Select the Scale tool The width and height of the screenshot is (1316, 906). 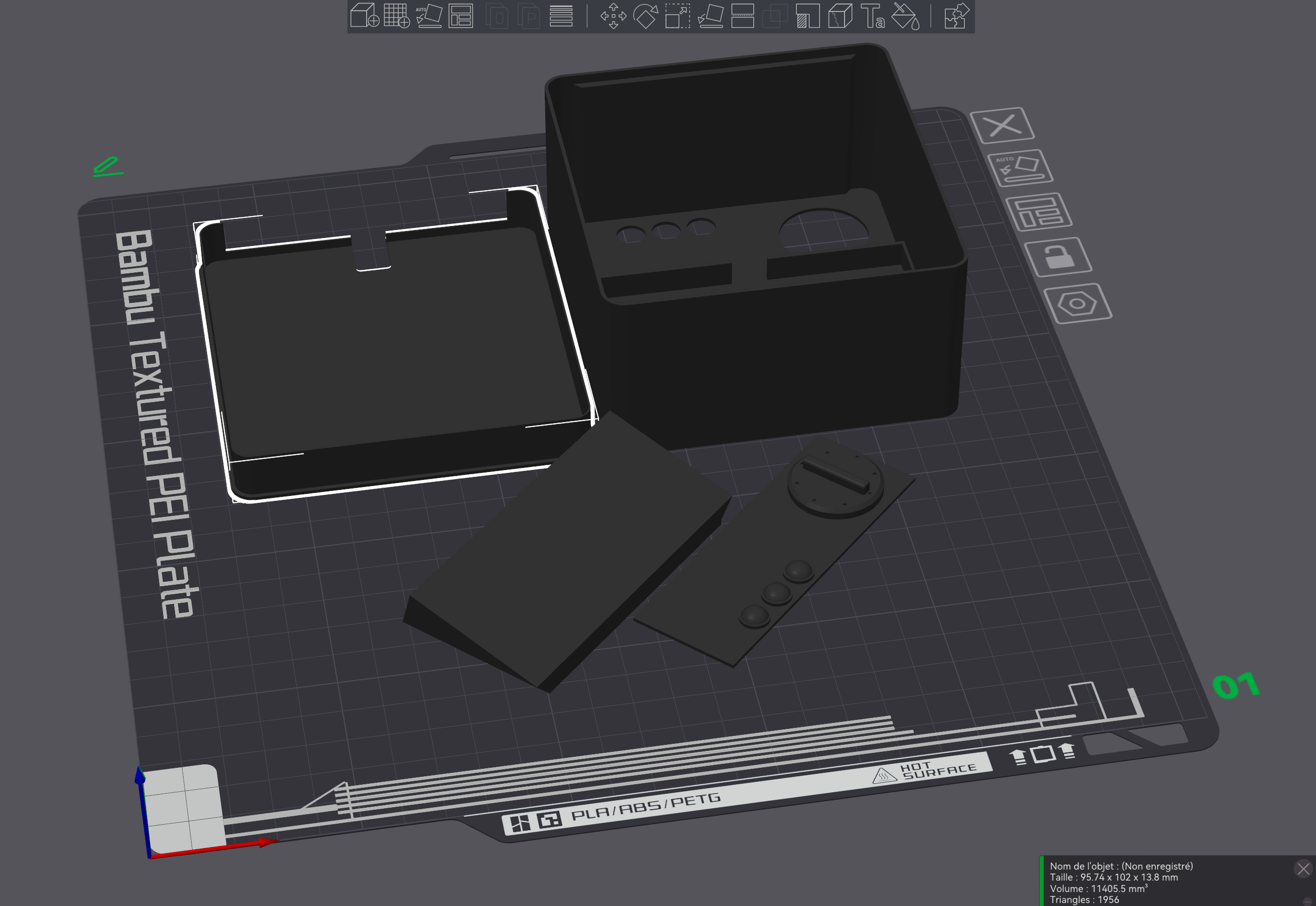coord(677,17)
